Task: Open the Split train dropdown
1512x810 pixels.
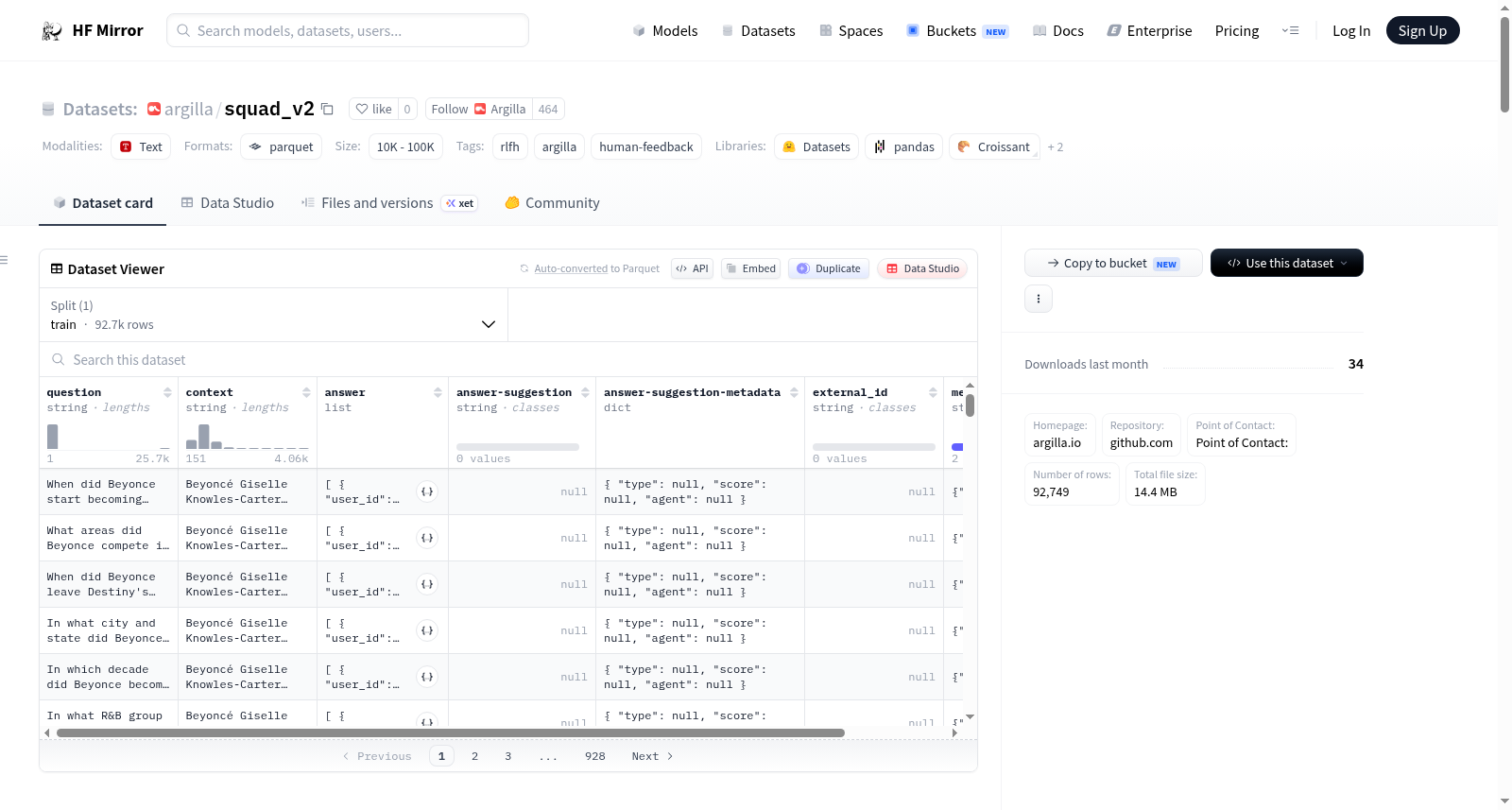Action: click(x=273, y=315)
